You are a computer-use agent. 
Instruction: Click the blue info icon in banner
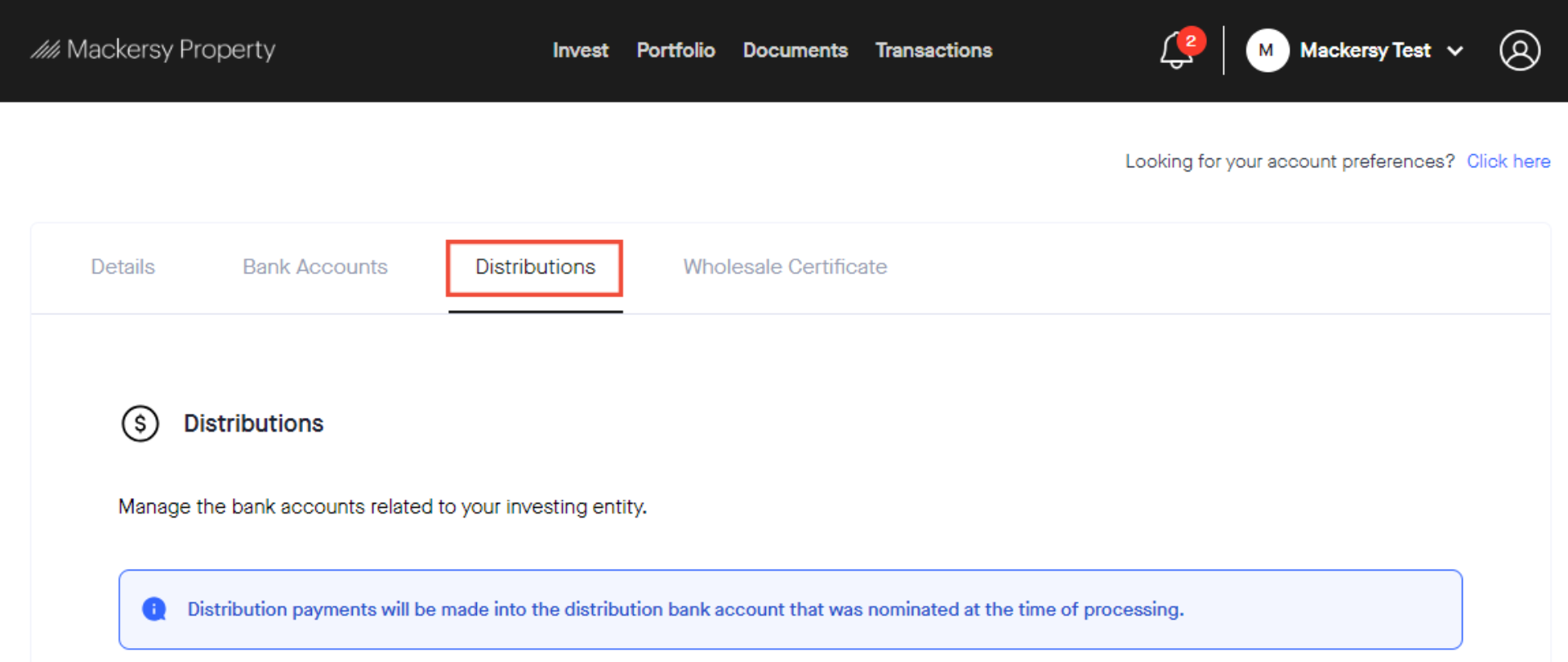pyautogui.click(x=154, y=609)
